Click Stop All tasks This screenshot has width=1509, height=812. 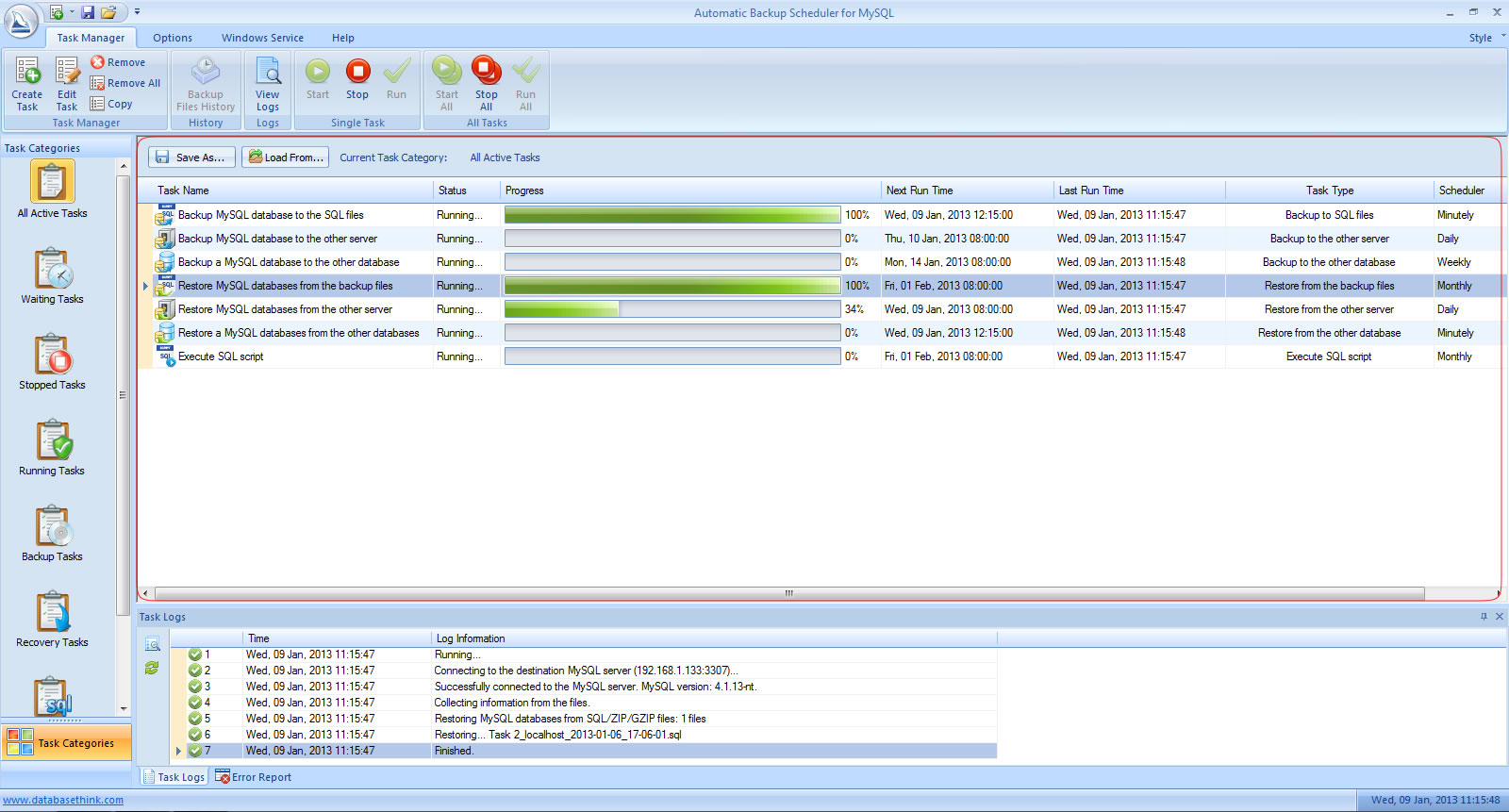point(487,83)
